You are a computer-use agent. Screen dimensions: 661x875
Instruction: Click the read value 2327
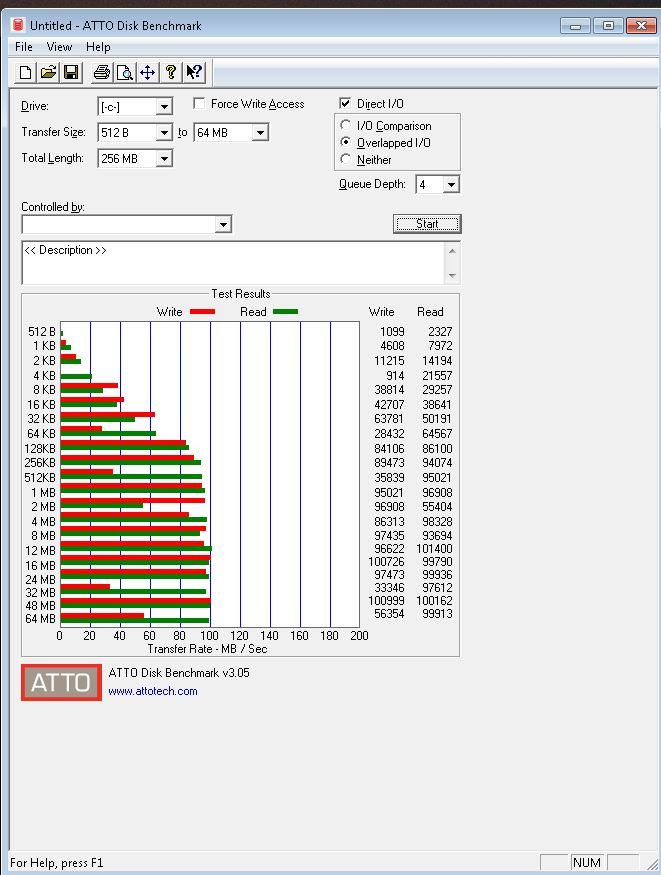pos(440,331)
